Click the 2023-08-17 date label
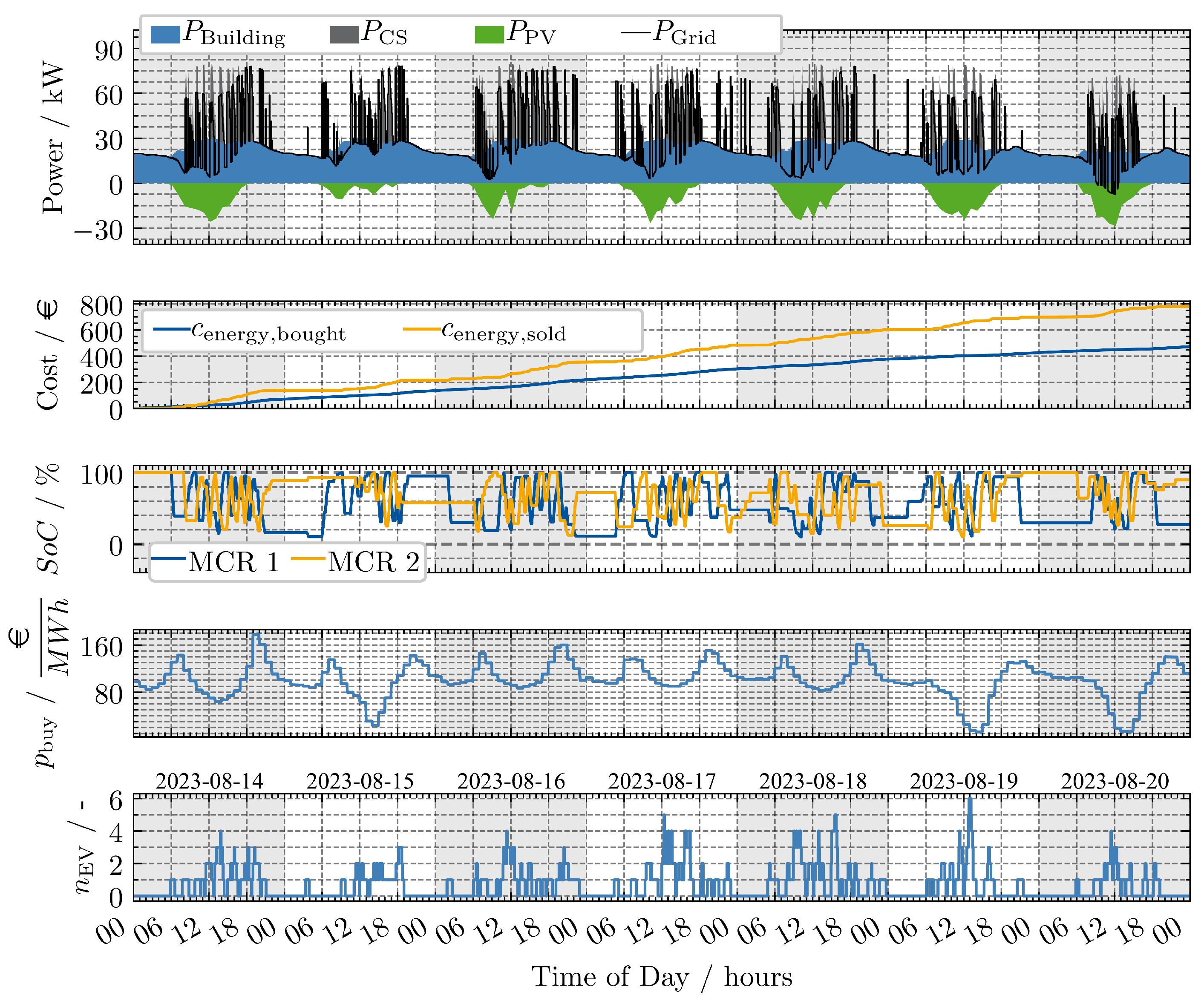 (662, 781)
